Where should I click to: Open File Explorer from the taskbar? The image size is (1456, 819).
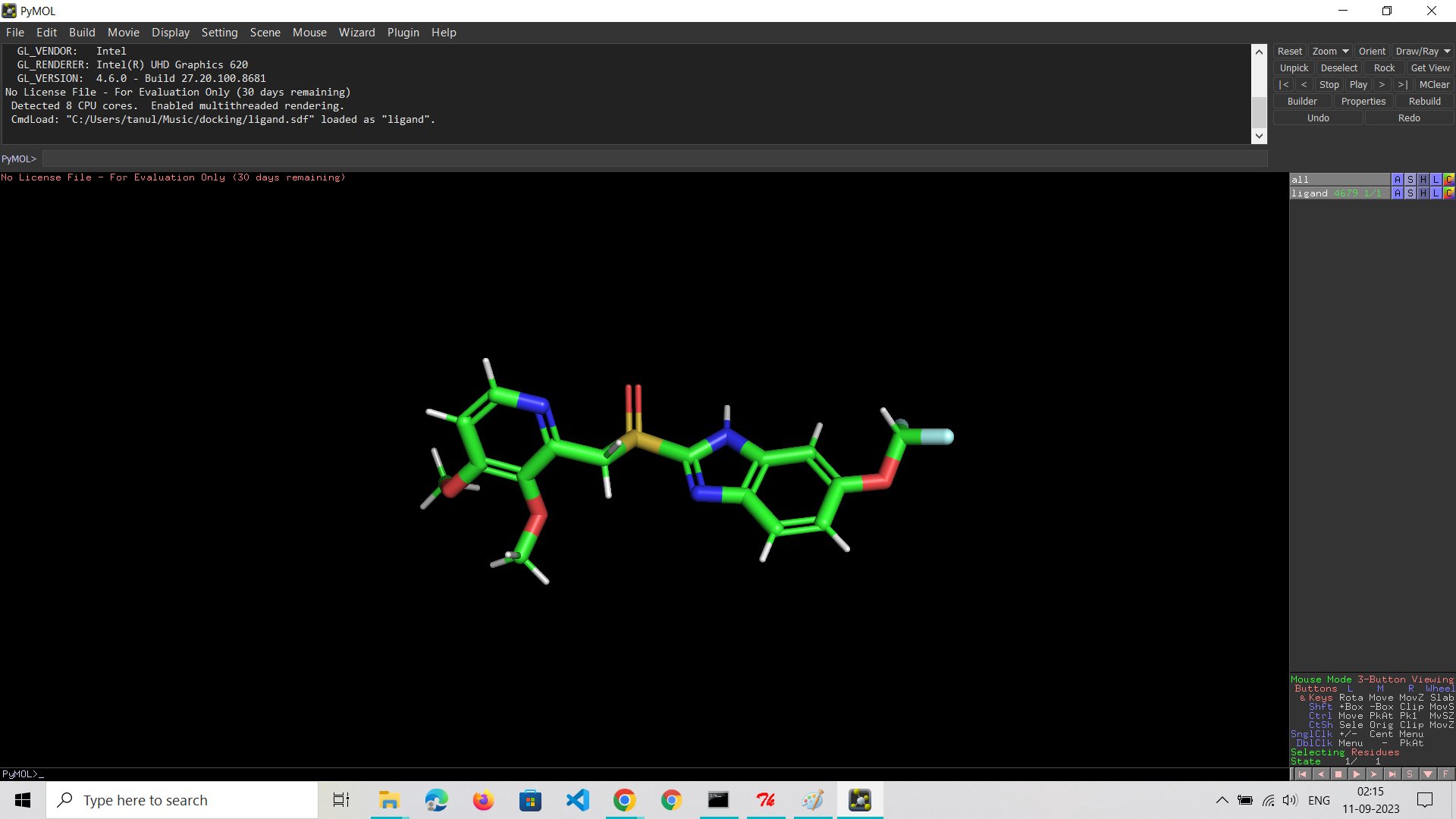pyautogui.click(x=389, y=800)
